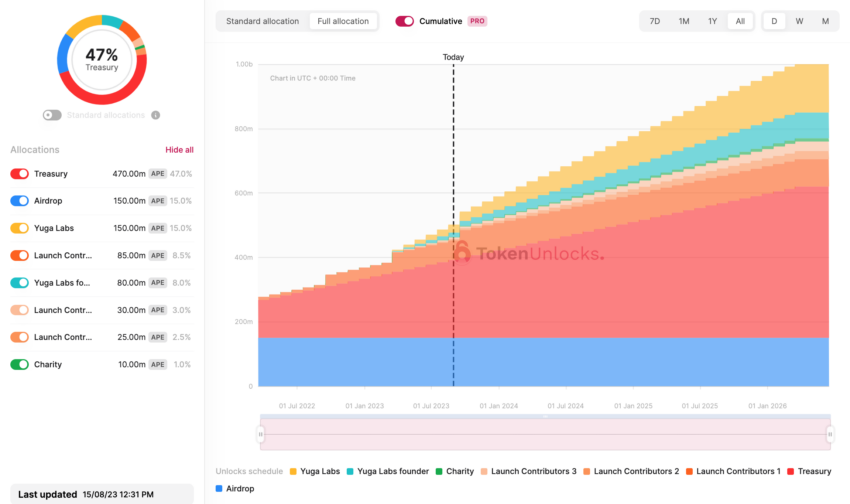Click the Charity legend green square
The image size is (850, 504).
click(439, 471)
